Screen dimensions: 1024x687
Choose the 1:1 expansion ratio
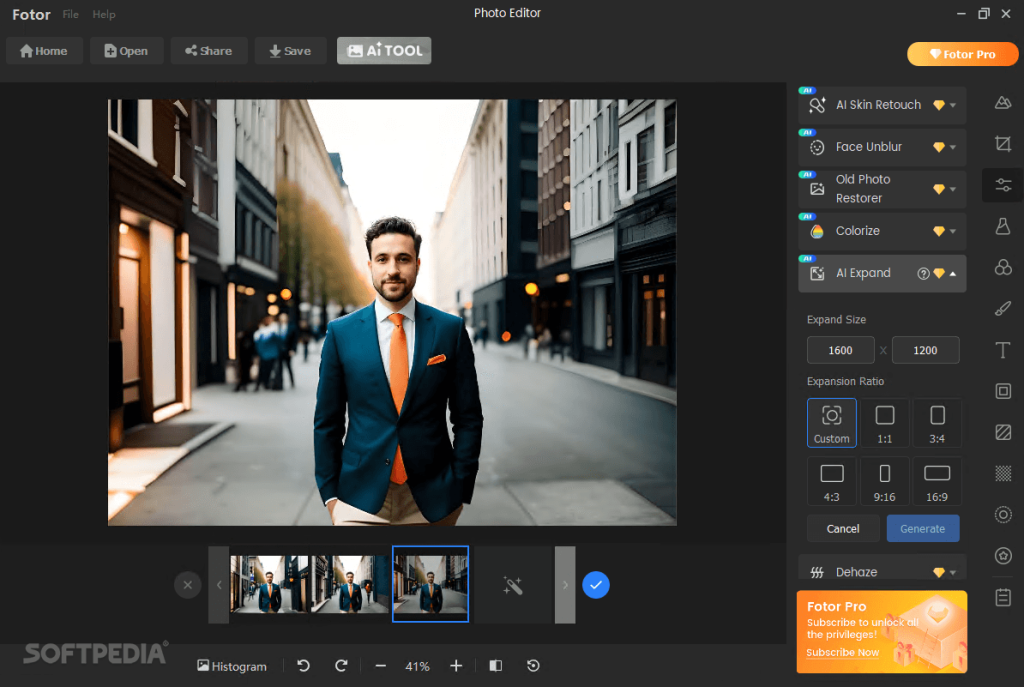[885, 423]
